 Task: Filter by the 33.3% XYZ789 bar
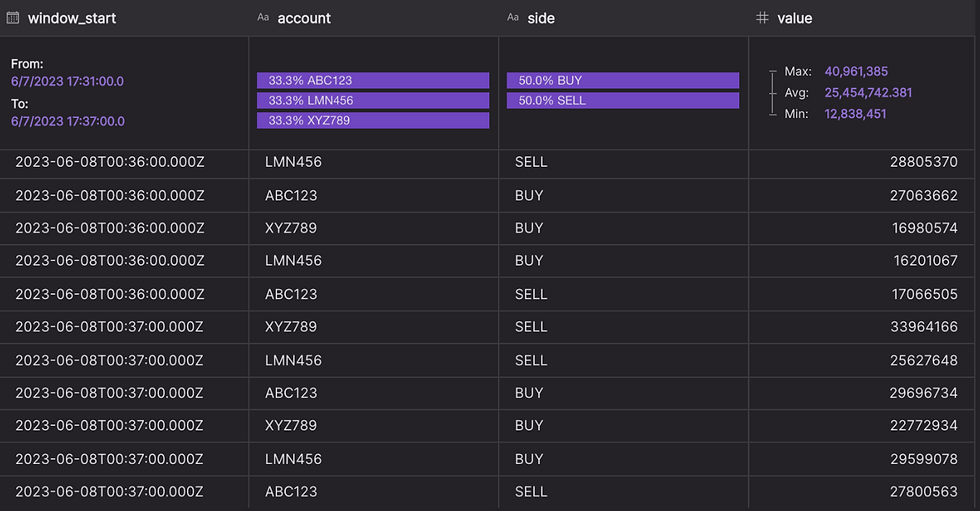pos(373,121)
